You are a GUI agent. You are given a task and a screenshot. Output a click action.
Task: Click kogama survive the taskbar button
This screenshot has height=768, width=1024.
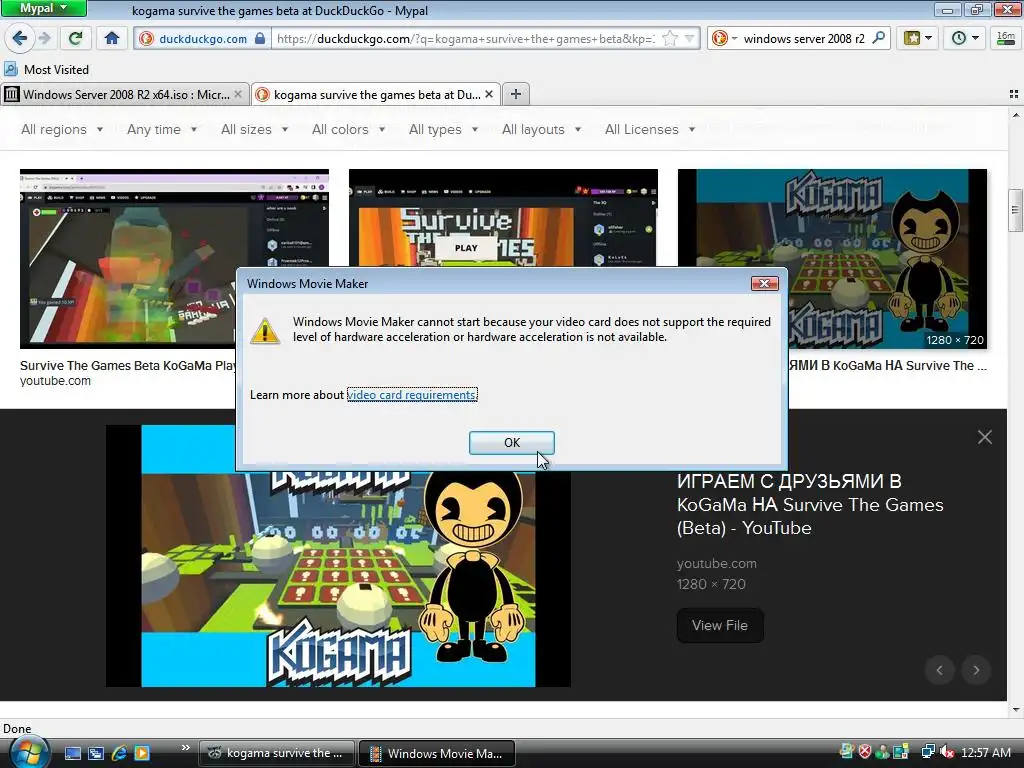[277, 753]
